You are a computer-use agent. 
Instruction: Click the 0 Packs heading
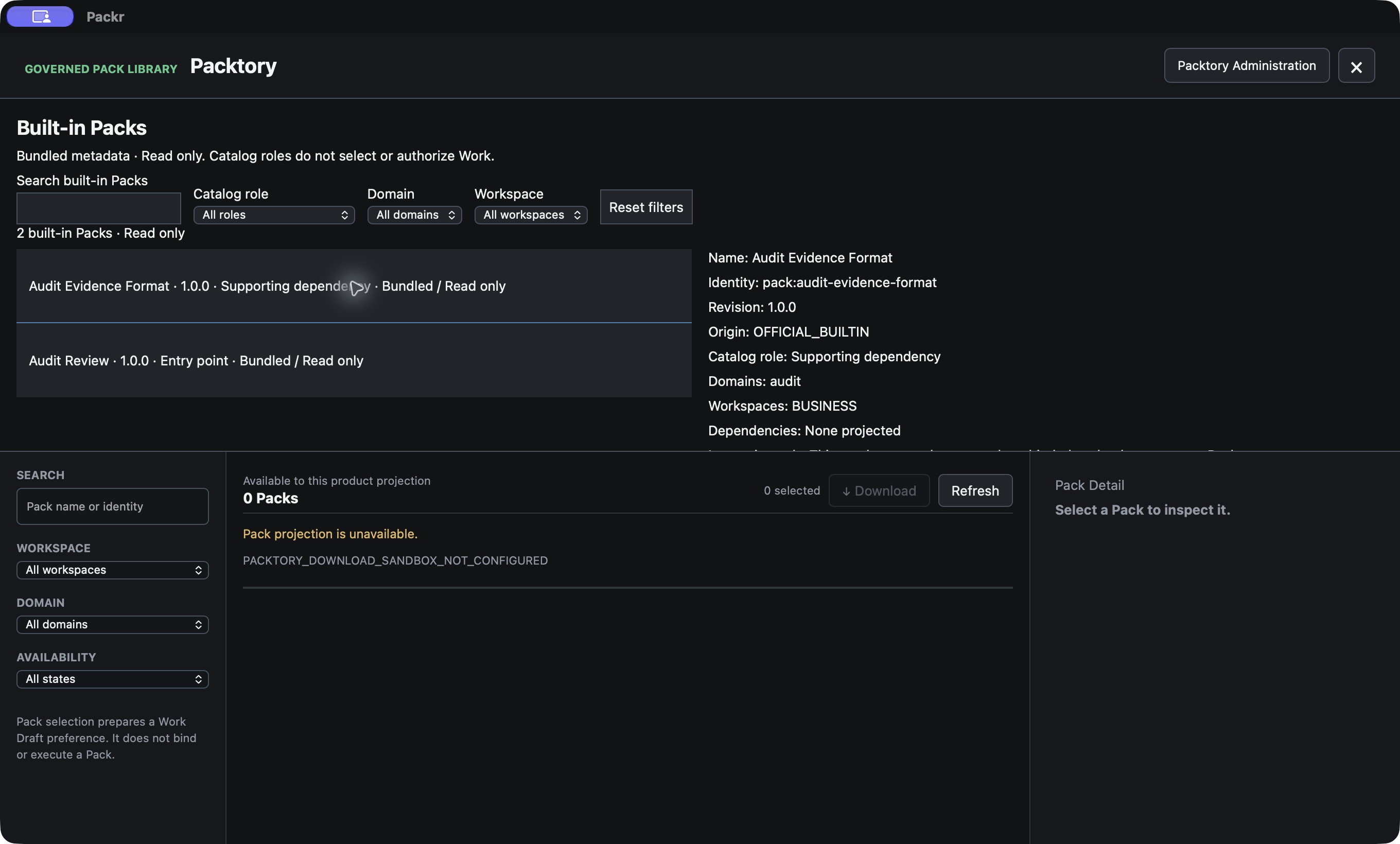point(270,498)
